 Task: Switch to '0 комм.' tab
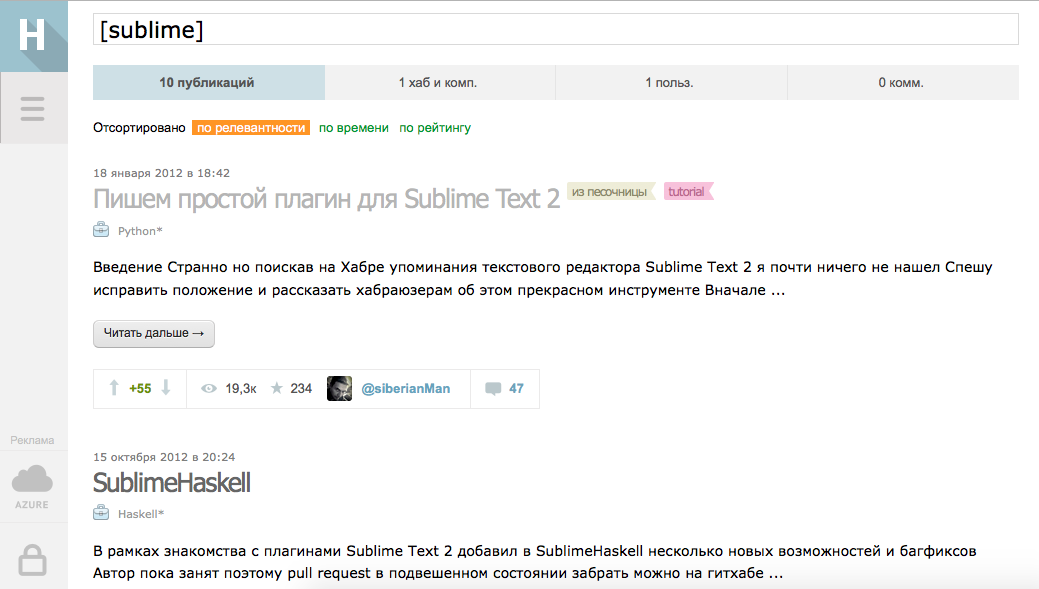point(902,83)
